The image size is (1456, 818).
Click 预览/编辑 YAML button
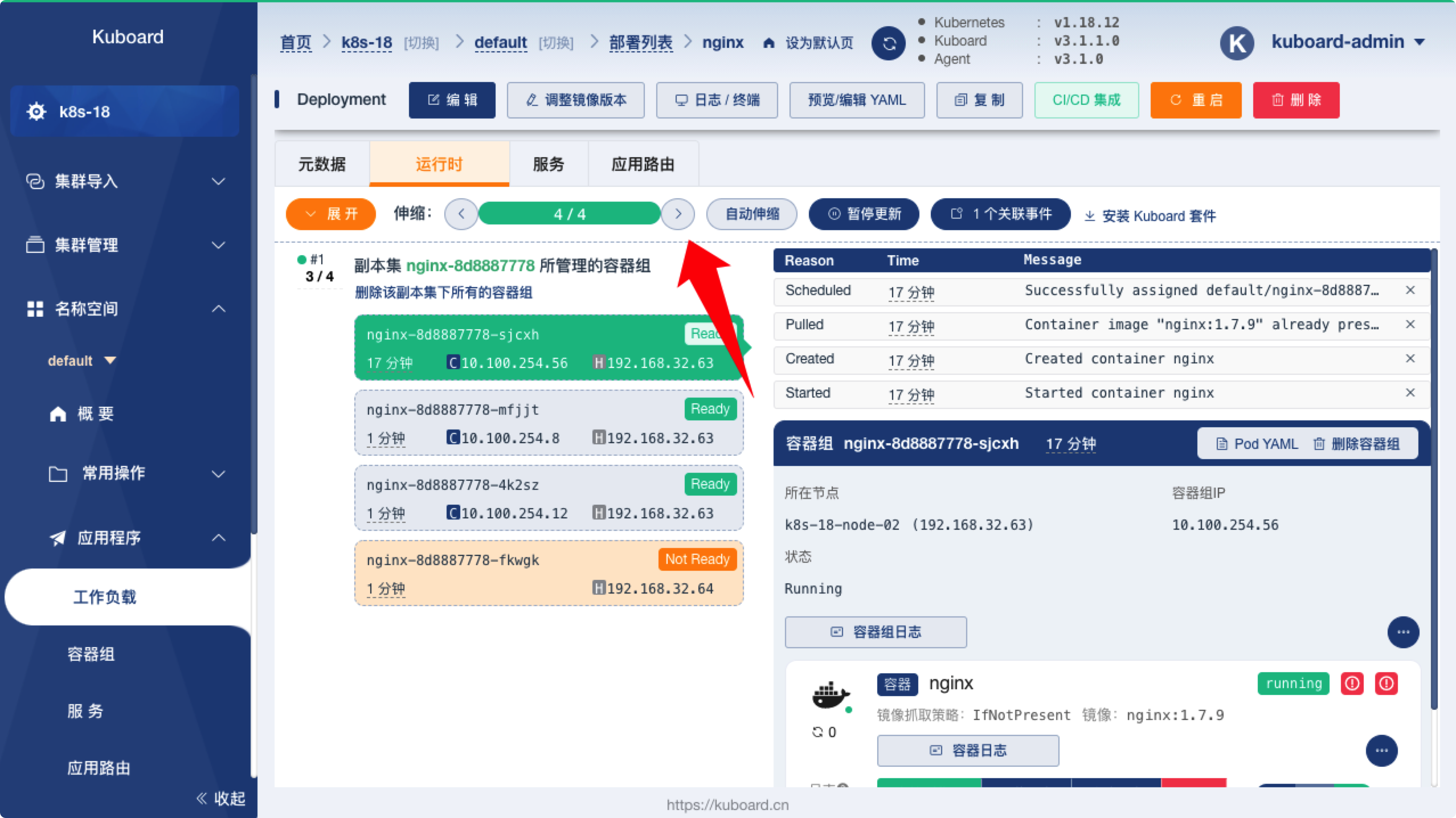click(857, 100)
